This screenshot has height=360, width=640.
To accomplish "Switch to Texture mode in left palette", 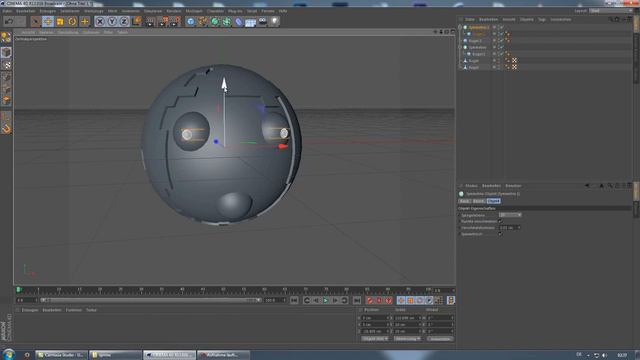I will [6, 65].
